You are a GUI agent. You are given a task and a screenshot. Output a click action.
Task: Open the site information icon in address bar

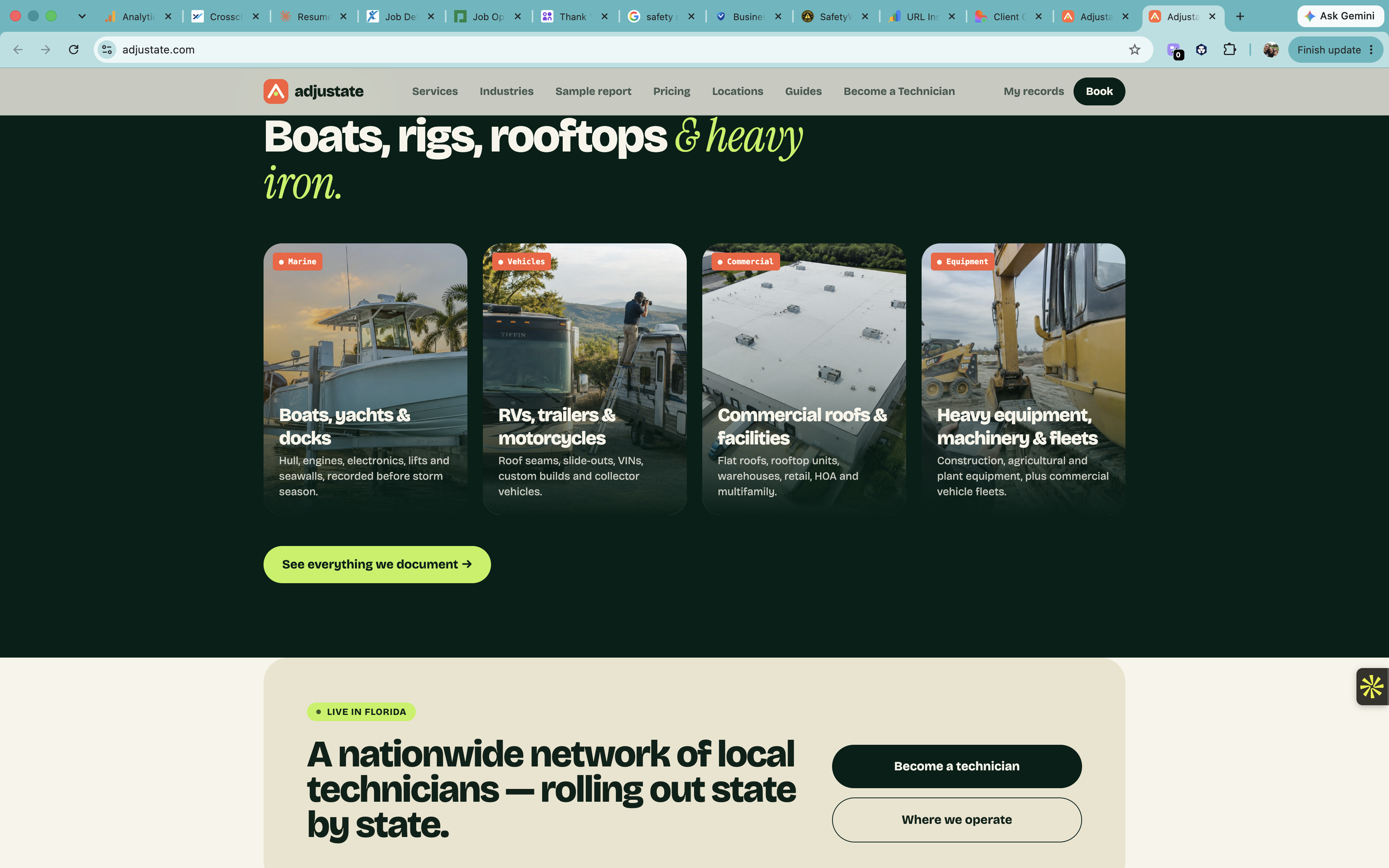pyautogui.click(x=107, y=50)
